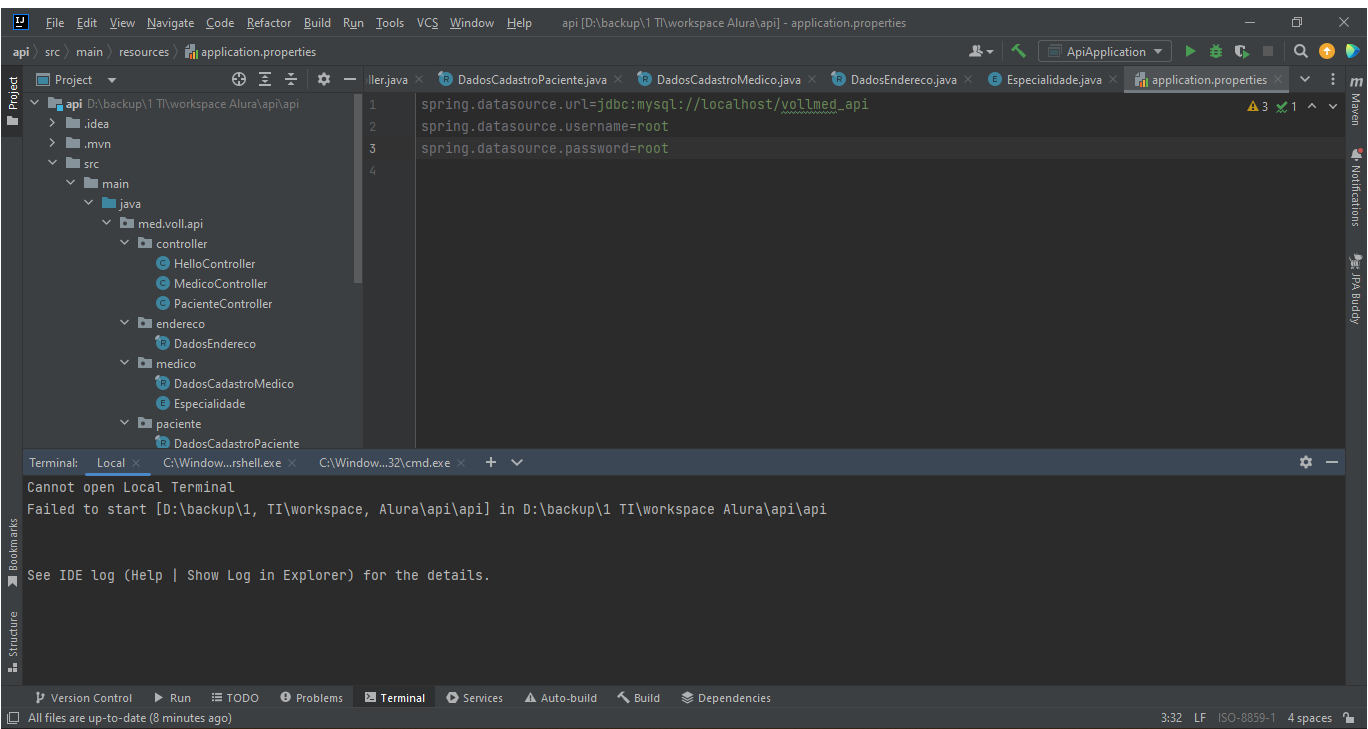Close the DadosEndereco.java tab
The width and height of the screenshot is (1368, 729).
[968, 80]
